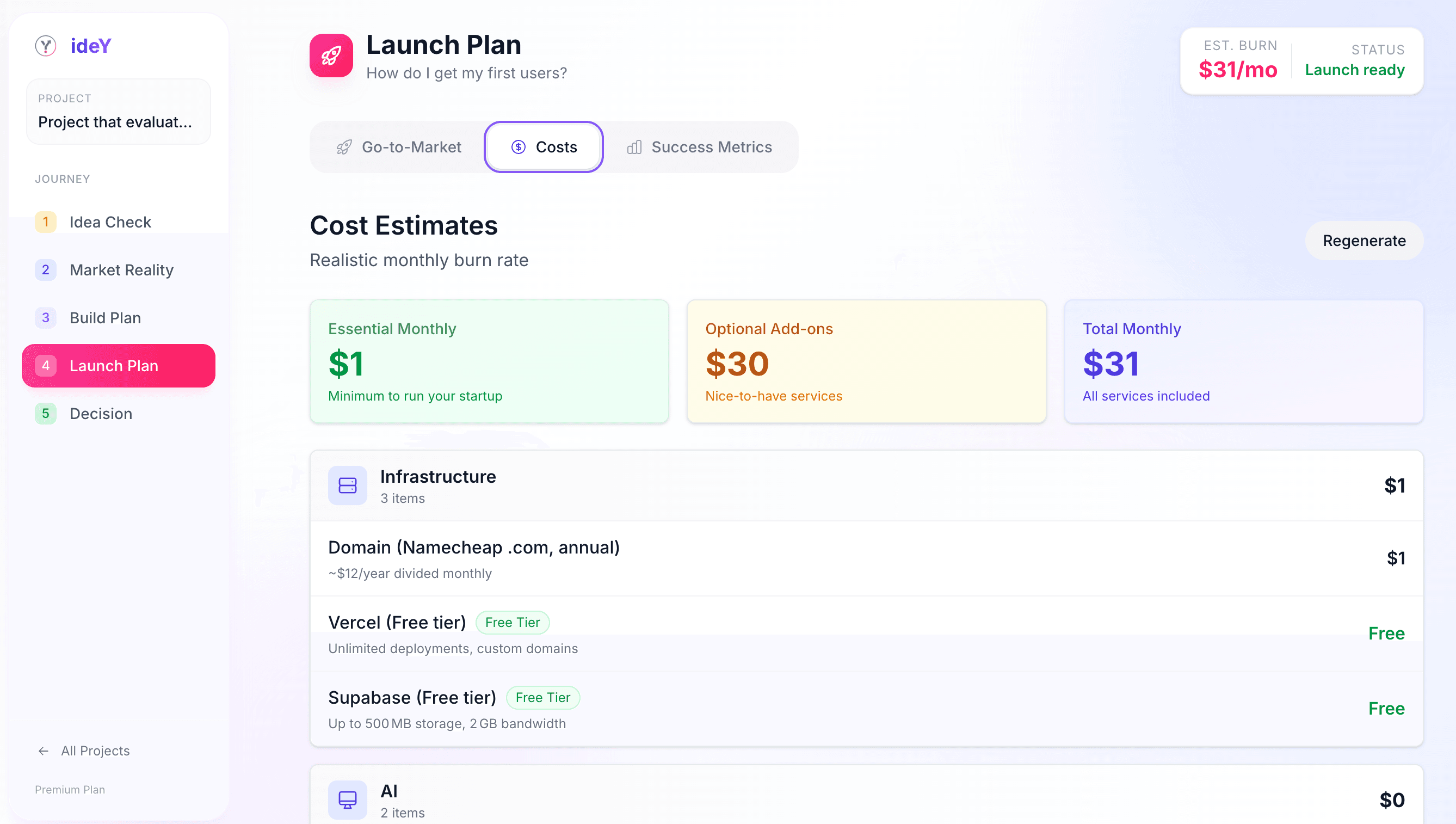Click the Success Metrics chart icon
Viewport: 1456px width, 824px height.
point(633,146)
